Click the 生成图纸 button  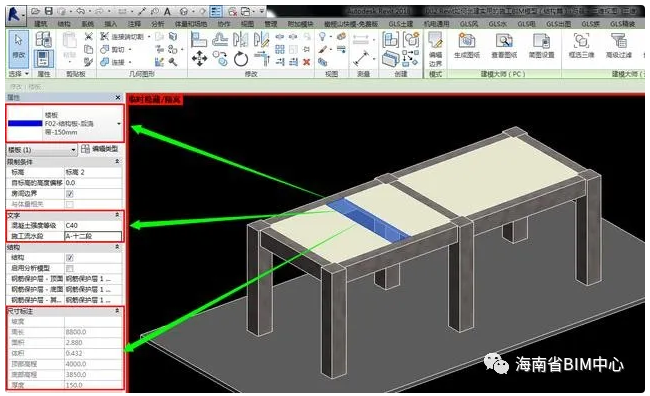pos(466,46)
